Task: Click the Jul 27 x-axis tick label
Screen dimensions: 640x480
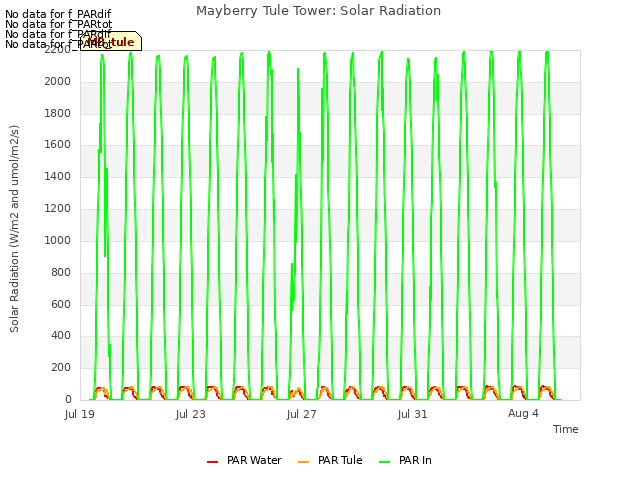Action: tap(302, 414)
